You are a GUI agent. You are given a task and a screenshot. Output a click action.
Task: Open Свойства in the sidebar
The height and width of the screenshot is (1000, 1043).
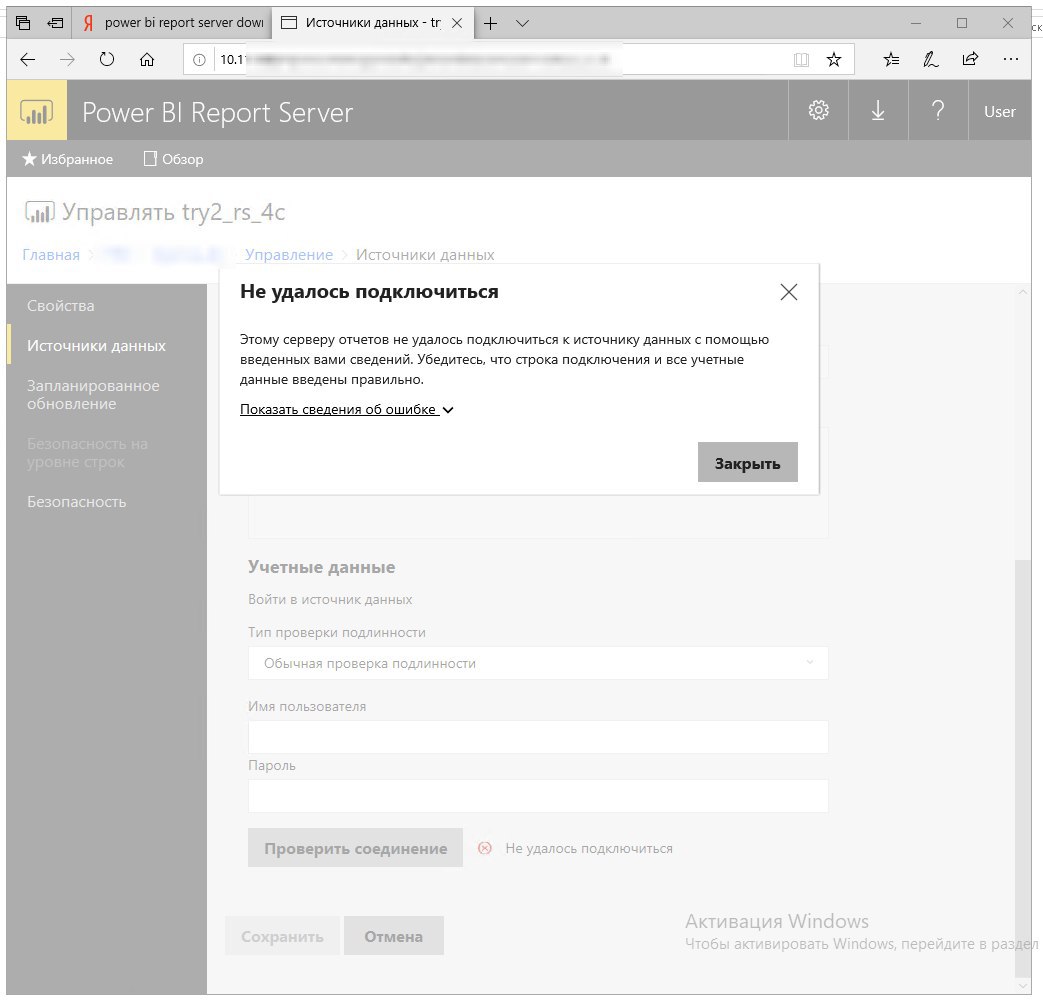[61, 306]
